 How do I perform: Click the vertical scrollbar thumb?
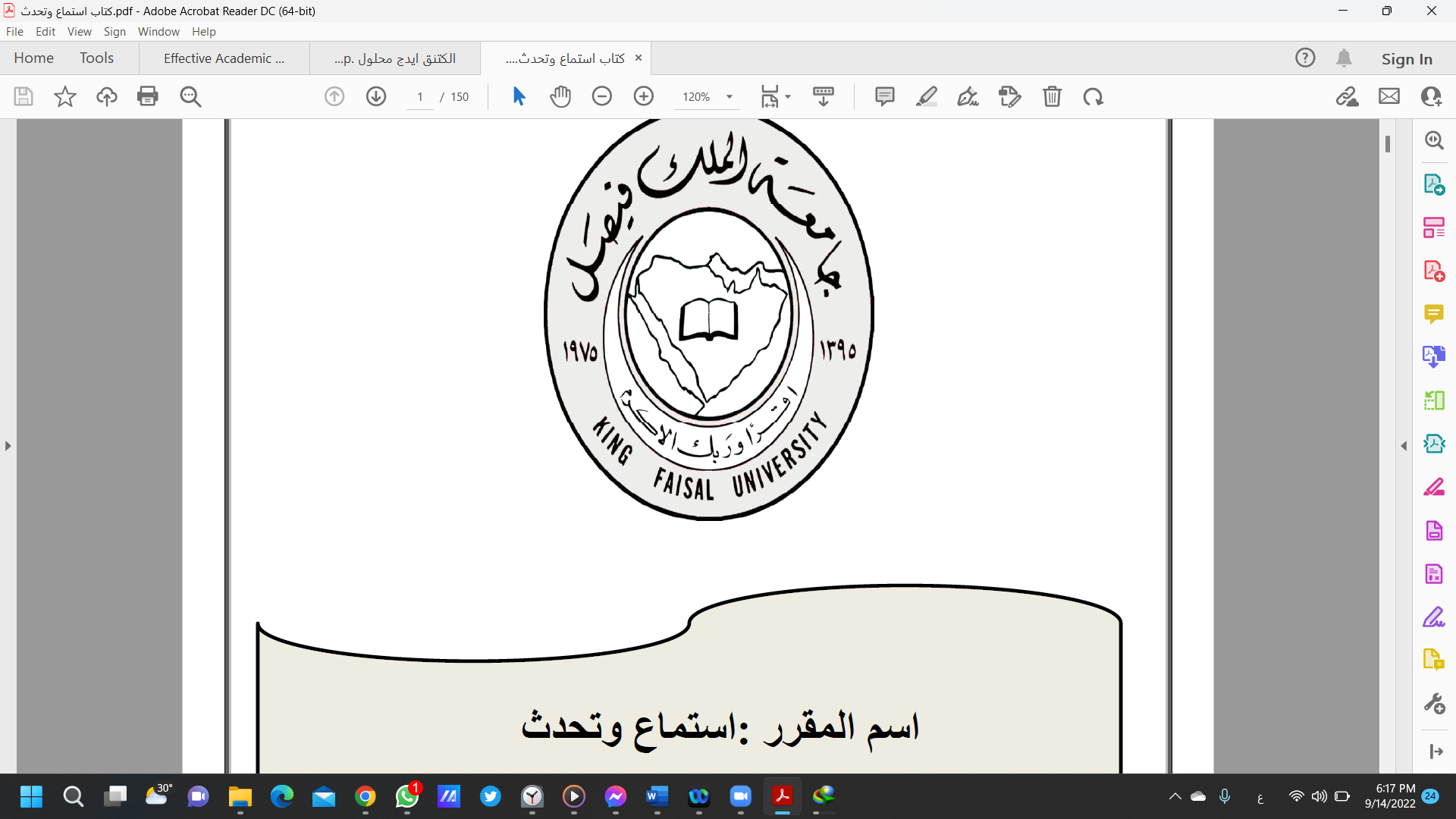coord(1387,144)
